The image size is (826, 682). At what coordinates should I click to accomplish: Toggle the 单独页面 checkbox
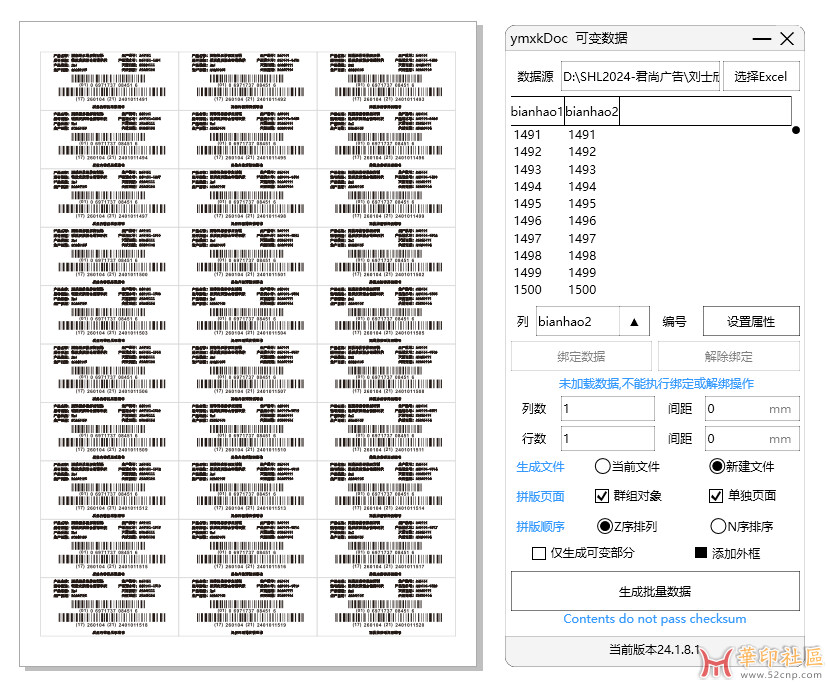(715, 496)
